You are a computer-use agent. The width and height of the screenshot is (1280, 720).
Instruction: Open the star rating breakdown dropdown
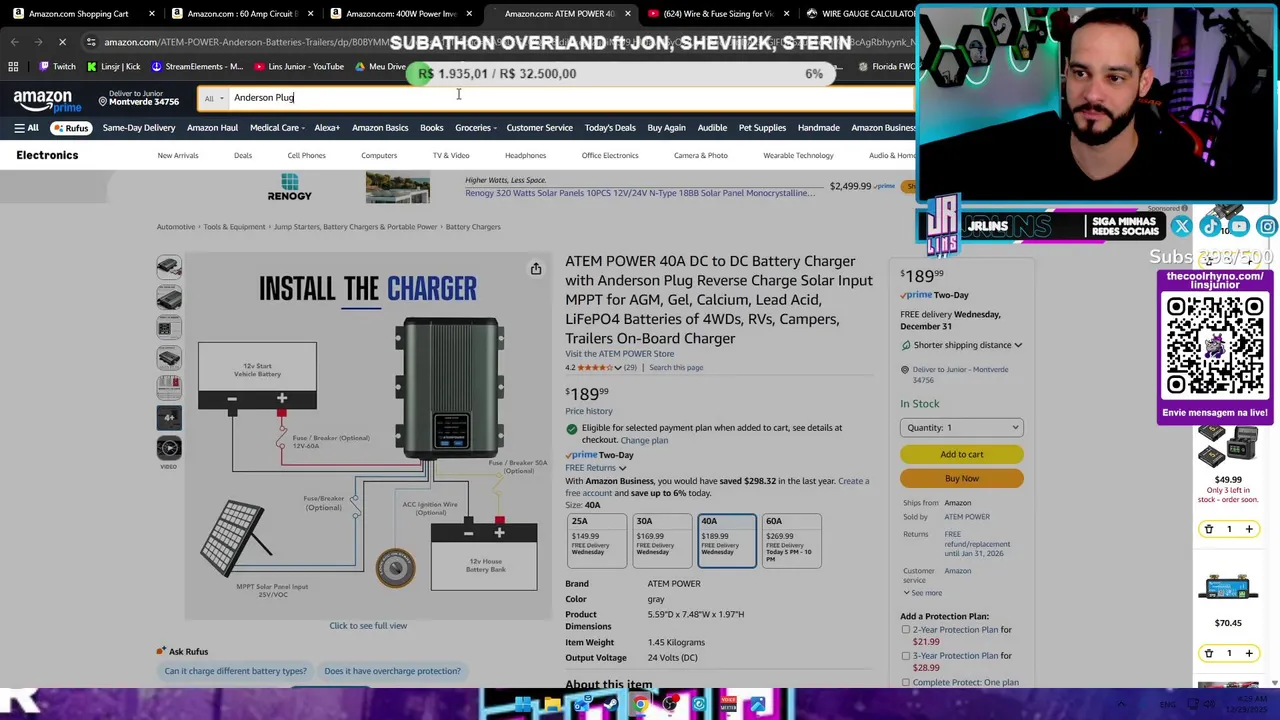click(x=618, y=368)
